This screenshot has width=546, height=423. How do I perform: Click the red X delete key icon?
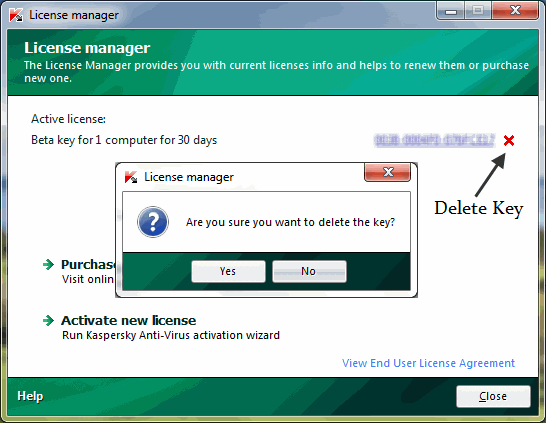click(509, 141)
